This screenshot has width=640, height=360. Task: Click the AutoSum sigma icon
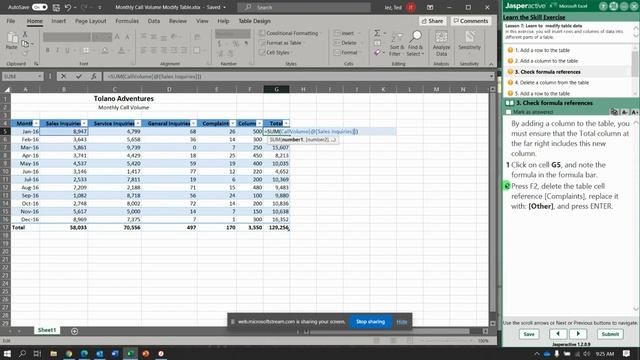377,33
